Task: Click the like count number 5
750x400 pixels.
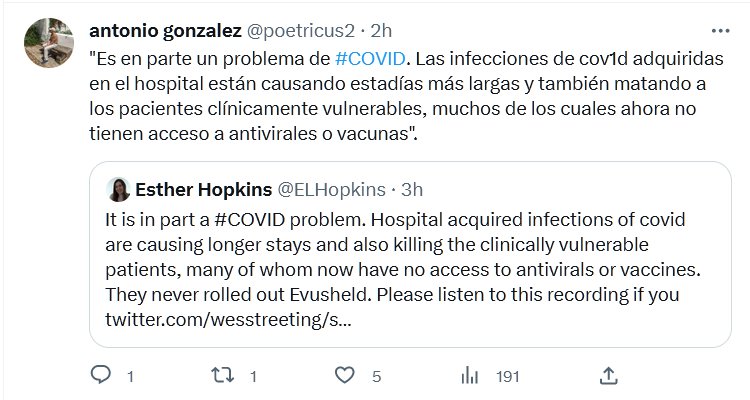Action: tap(377, 377)
